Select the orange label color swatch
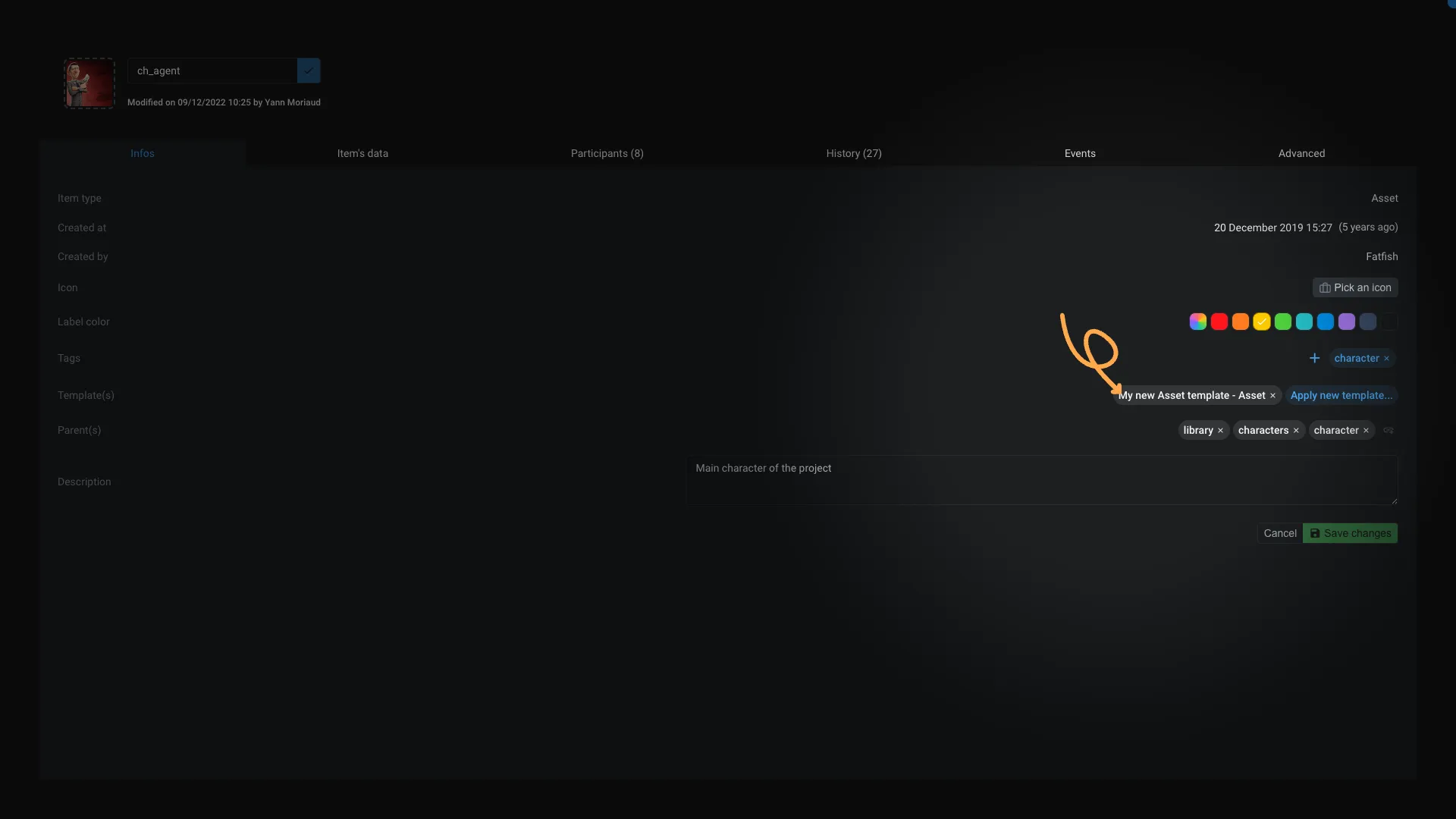Image resolution: width=1456 pixels, height=819 pixels. (x=1240, y=322)
